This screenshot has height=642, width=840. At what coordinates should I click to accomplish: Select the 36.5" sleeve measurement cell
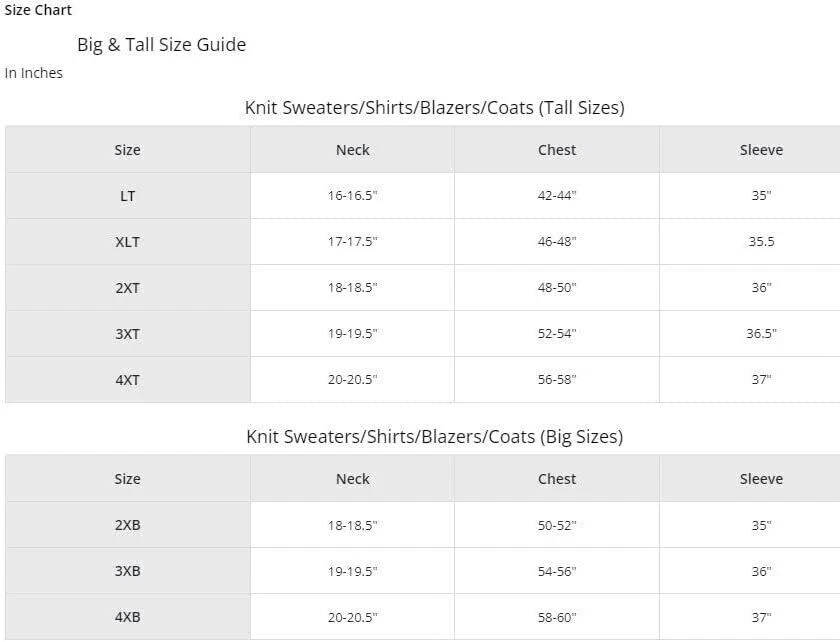tap(761, 334)
